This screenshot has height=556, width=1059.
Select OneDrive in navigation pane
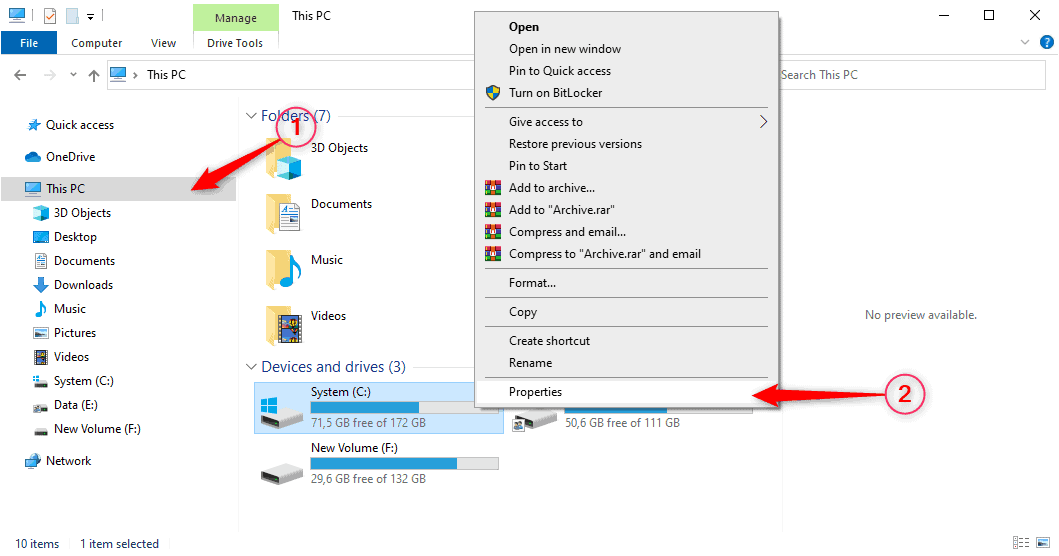point(70,157)
